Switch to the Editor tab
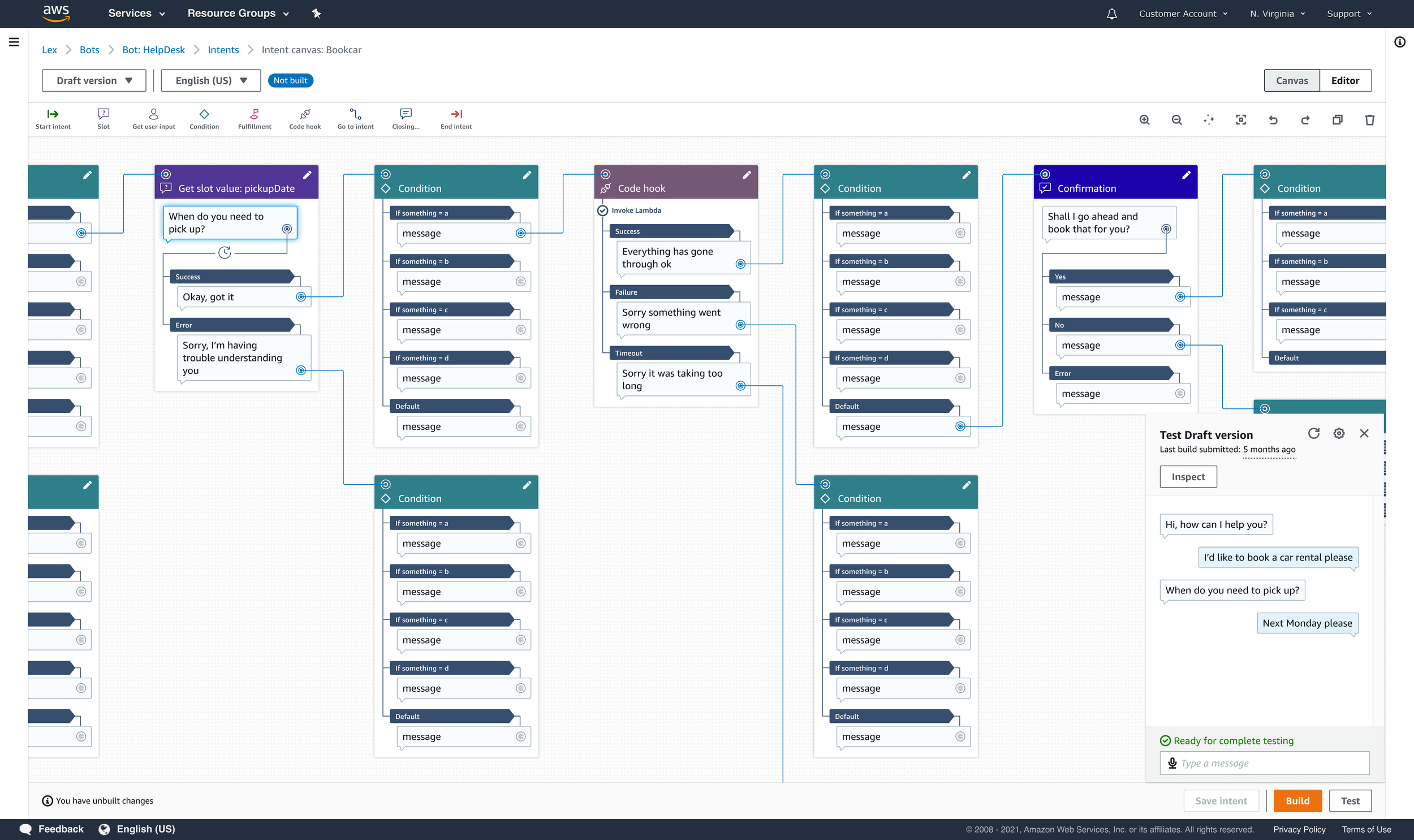Screen dimensions: 1414x840 click(1344, 80)
